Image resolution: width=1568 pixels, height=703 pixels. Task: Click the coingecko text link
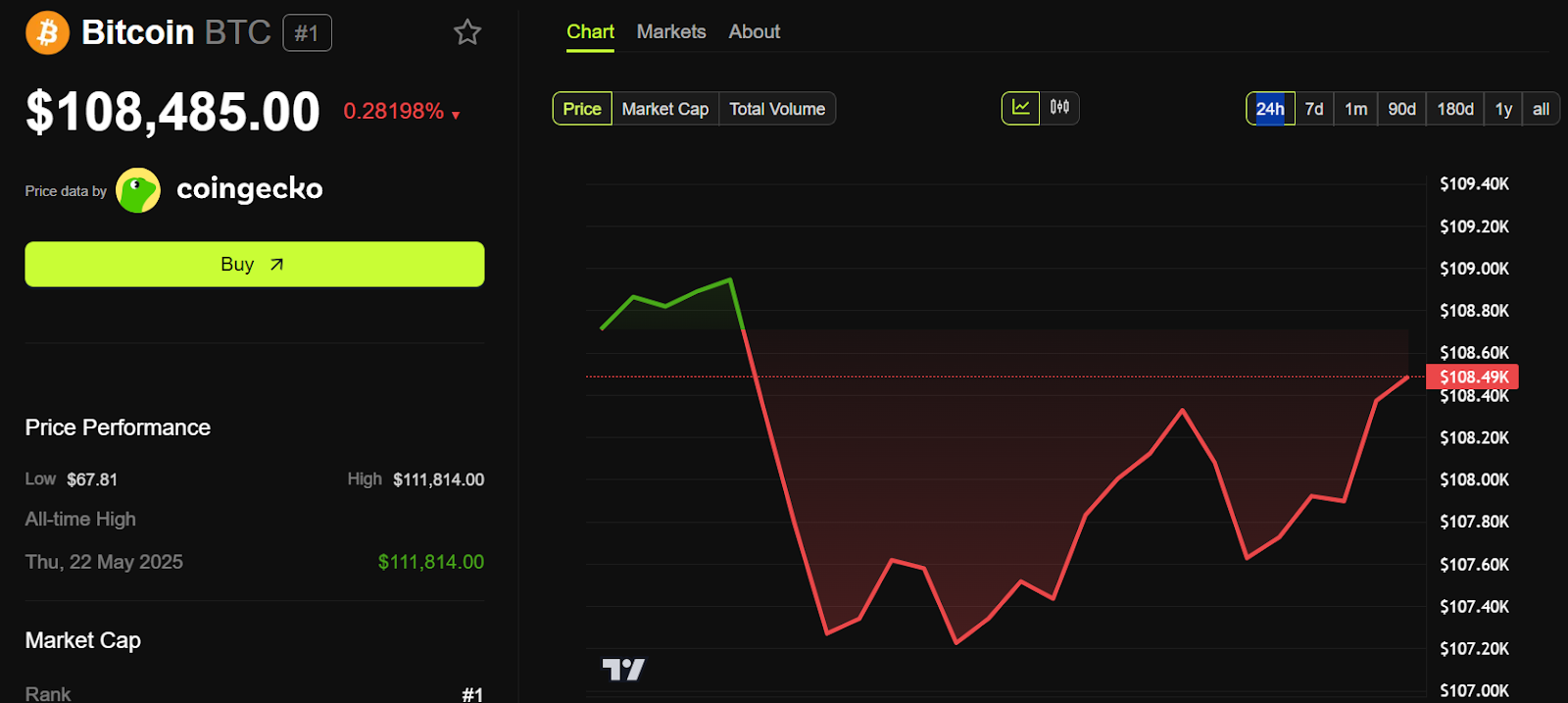coord(250,188)
